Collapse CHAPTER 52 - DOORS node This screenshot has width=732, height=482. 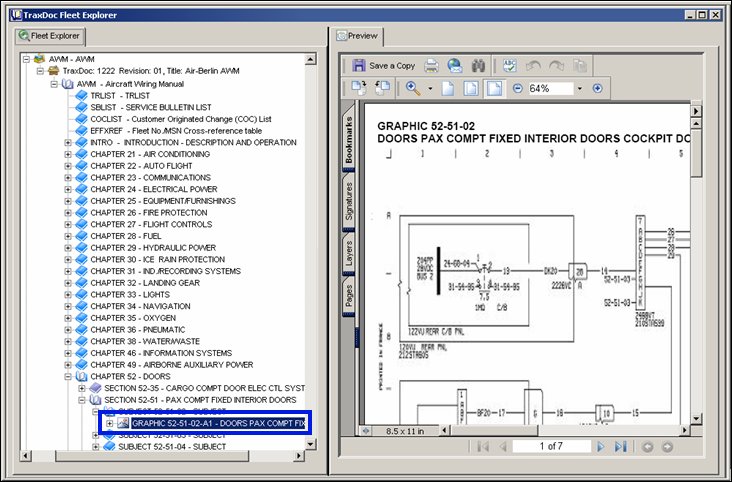click(x=68, y=376)
